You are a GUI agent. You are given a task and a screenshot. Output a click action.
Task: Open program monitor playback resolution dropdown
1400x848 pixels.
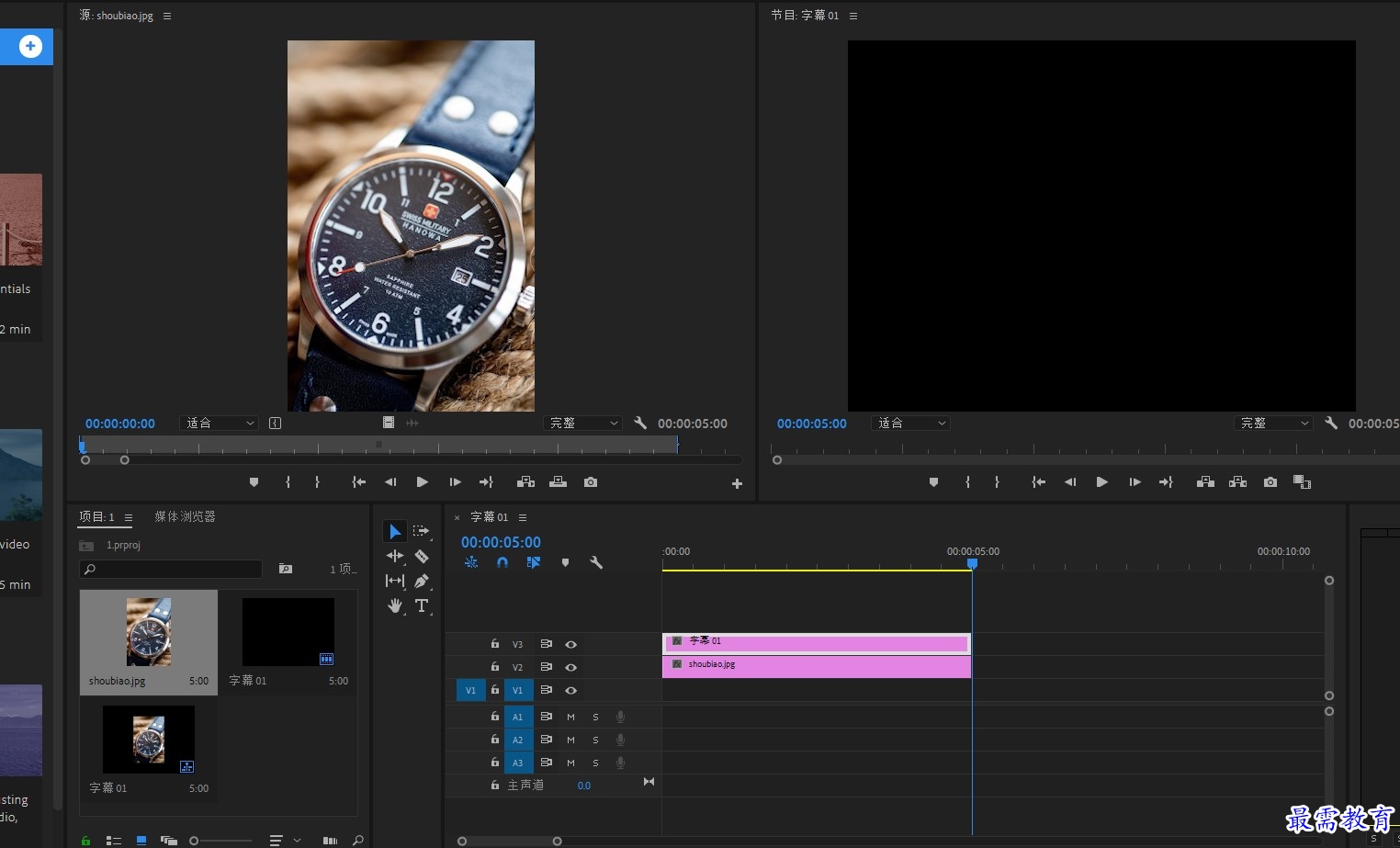[1273, 424]
